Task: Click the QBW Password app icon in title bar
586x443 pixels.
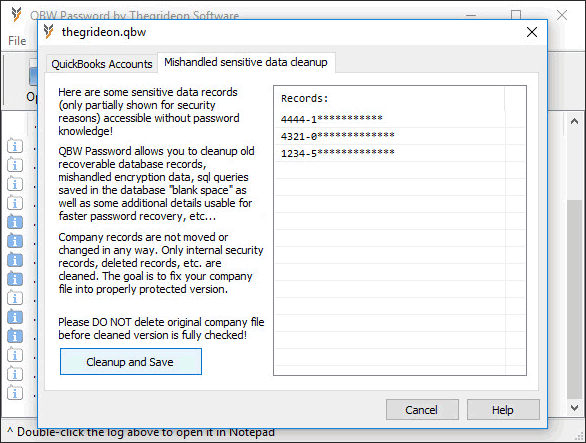Action: click(x=16, y=15)
